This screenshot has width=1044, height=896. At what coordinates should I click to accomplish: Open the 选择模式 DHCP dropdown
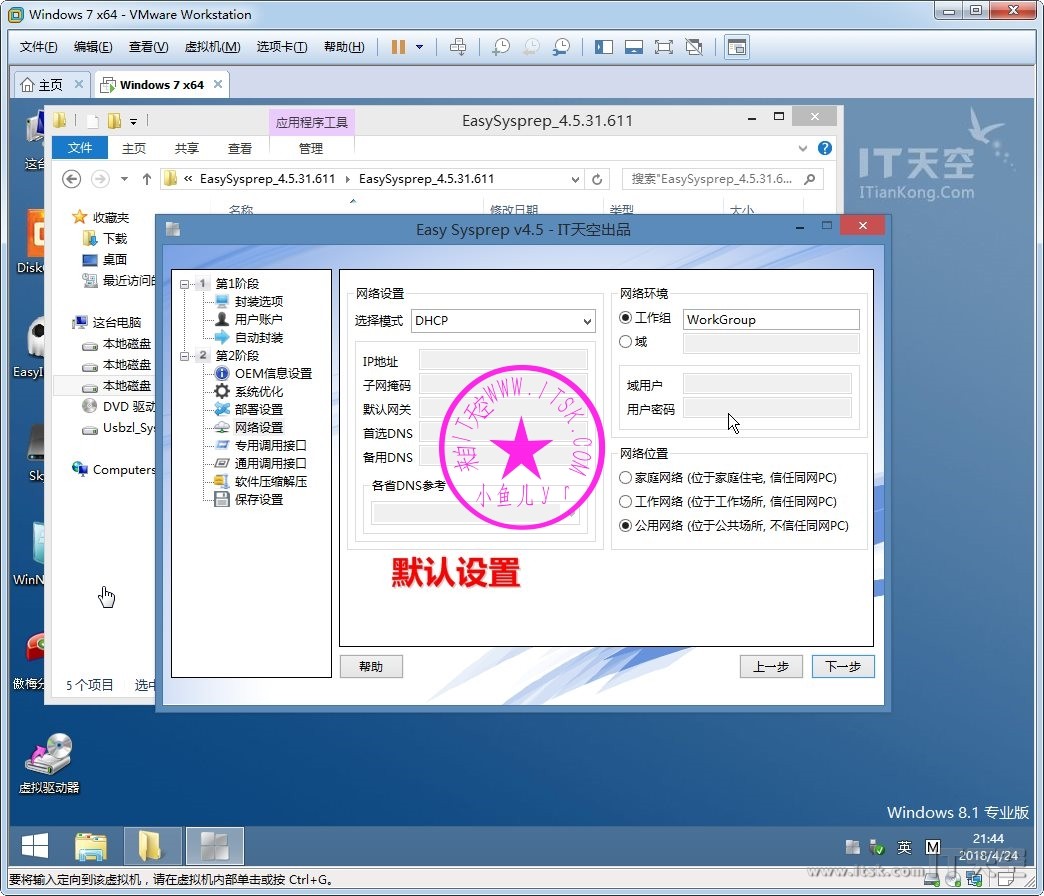[x=503, y=321]
